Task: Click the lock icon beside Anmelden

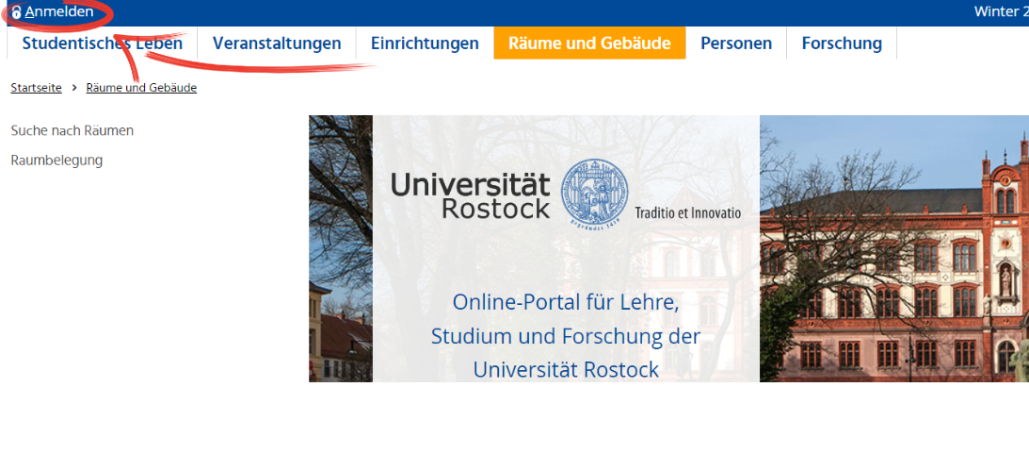Action: tap(16, 12)
